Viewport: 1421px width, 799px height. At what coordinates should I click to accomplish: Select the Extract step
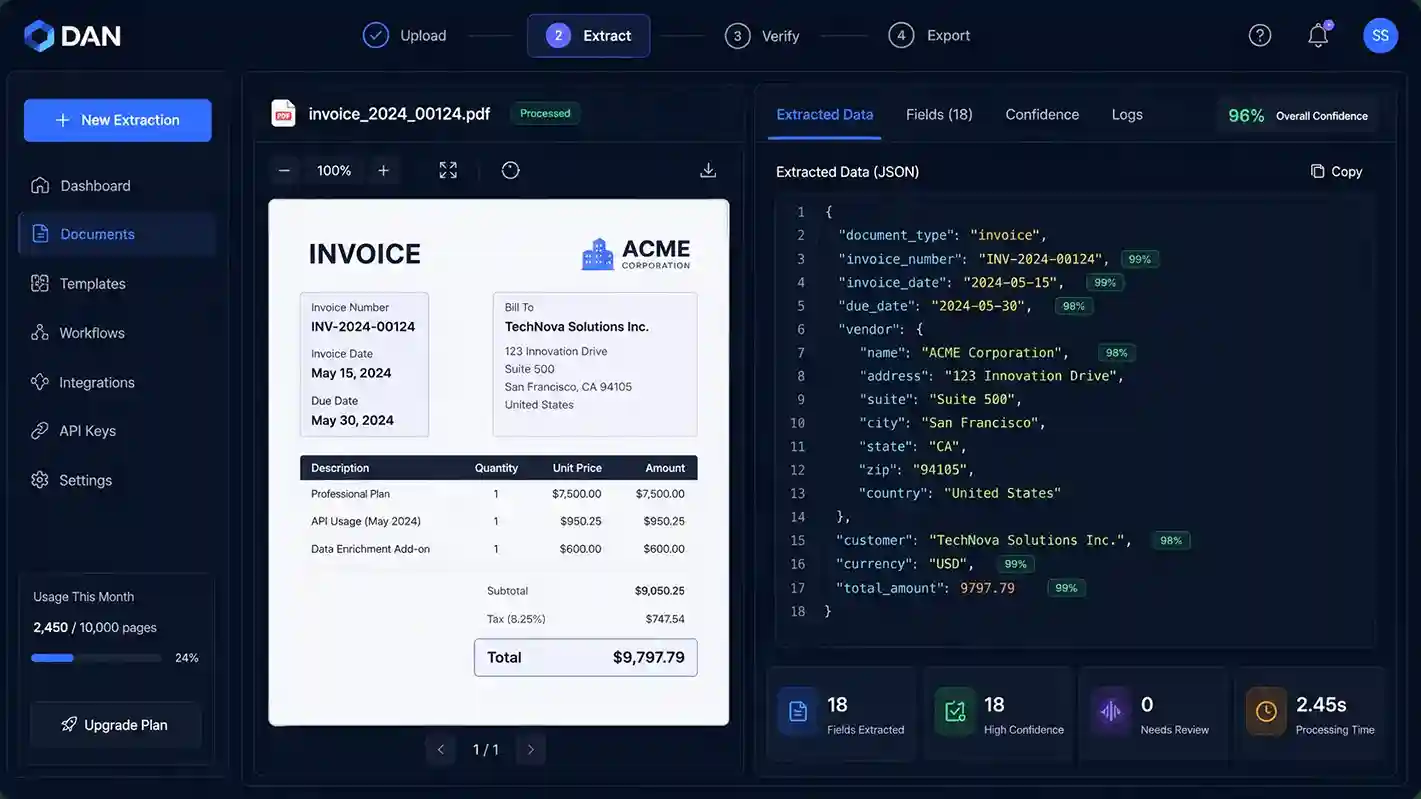pos(589,36)
